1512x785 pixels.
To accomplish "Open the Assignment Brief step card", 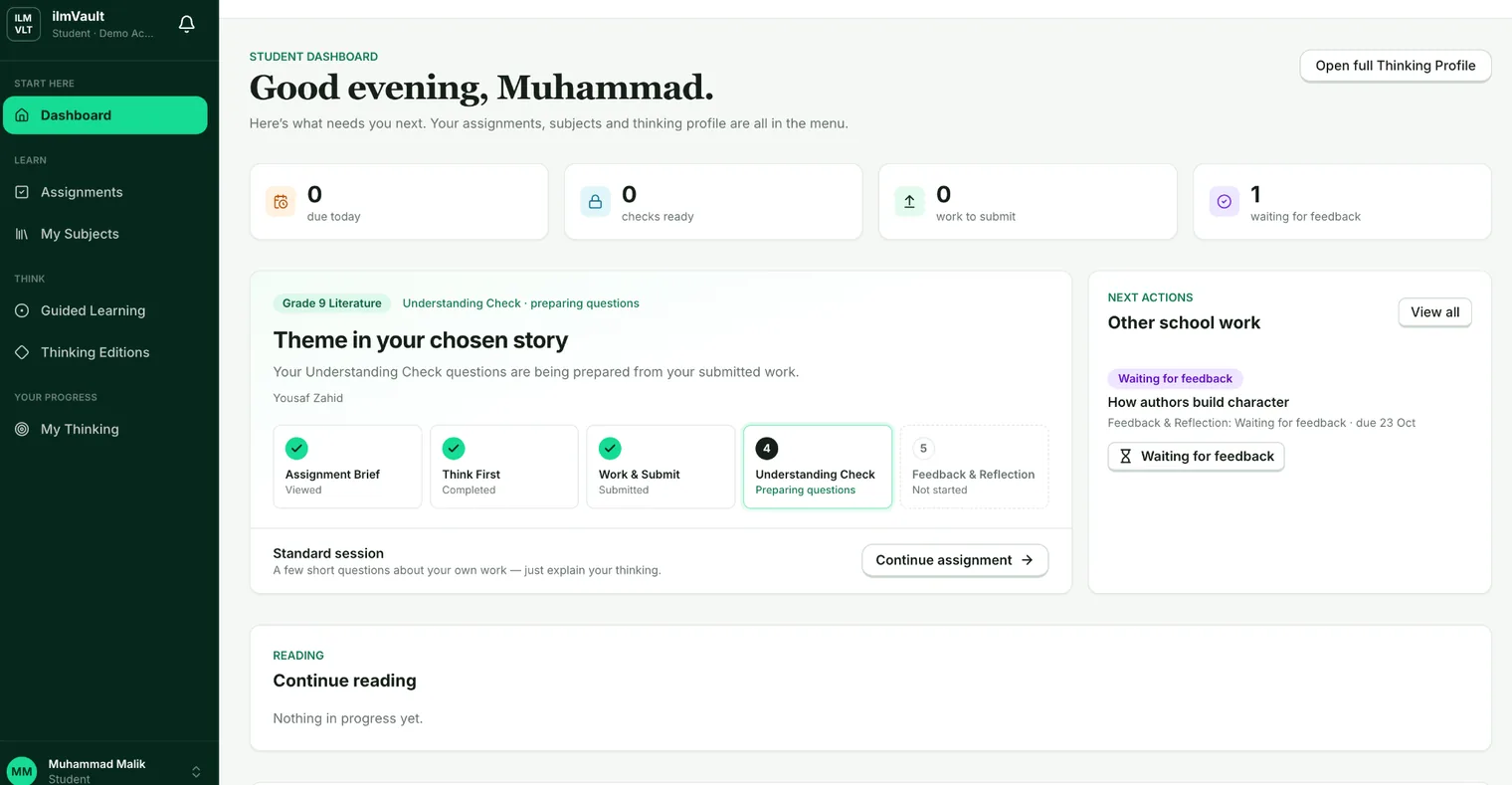I will [x=347, y=467].
